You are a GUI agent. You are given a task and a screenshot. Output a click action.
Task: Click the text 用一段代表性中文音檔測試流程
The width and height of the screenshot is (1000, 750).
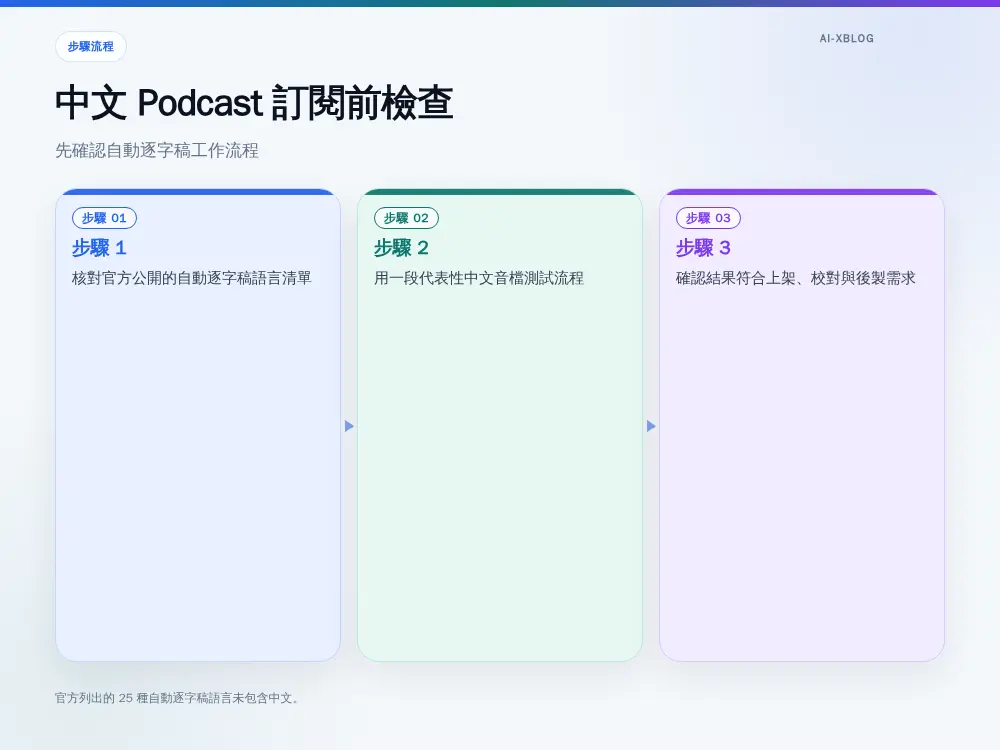479,278
